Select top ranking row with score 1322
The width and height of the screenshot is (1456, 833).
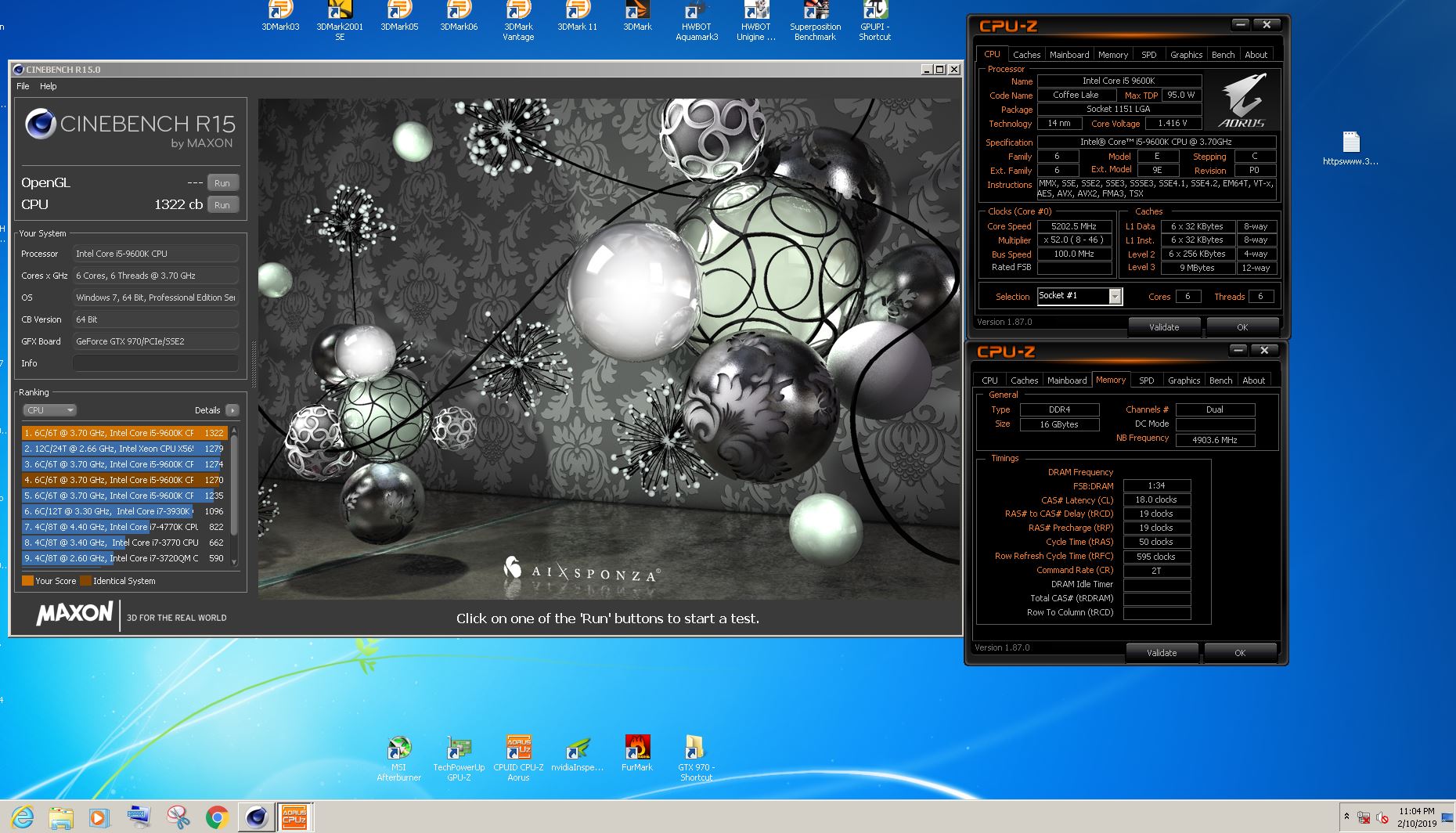124,433
